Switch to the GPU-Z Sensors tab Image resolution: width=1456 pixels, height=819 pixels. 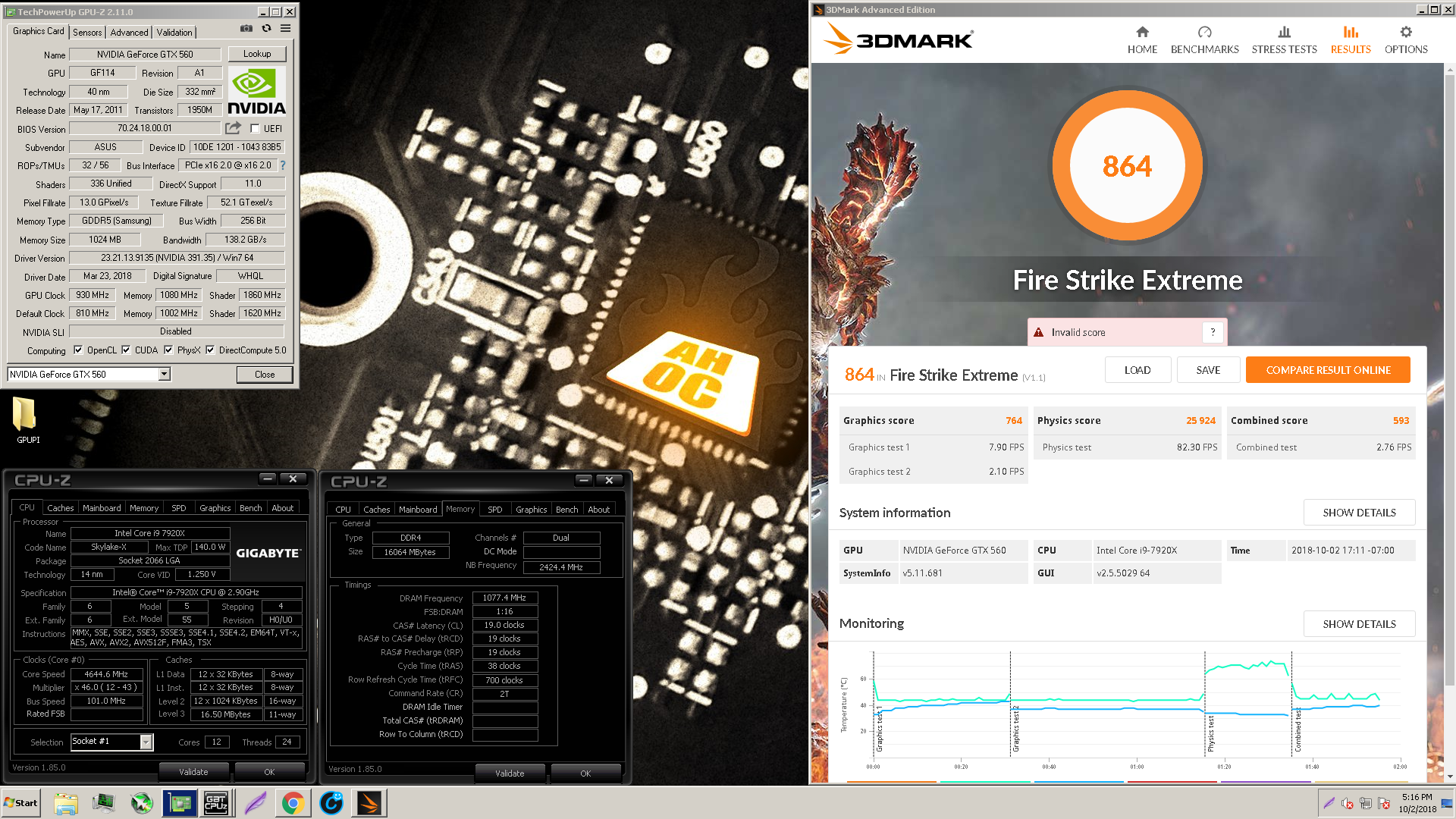click(x=87, y=33)
